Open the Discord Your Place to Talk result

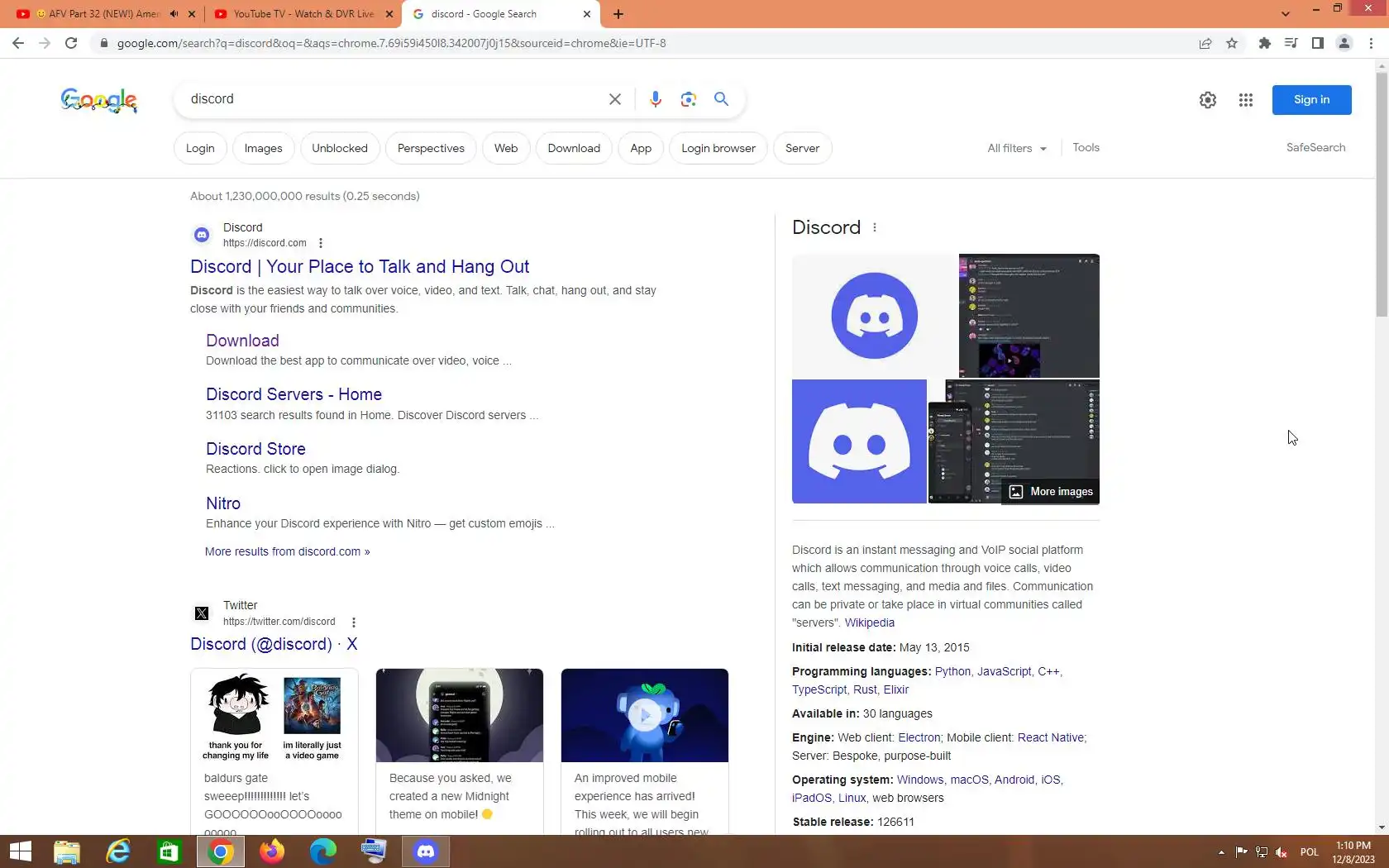(360, 266)
